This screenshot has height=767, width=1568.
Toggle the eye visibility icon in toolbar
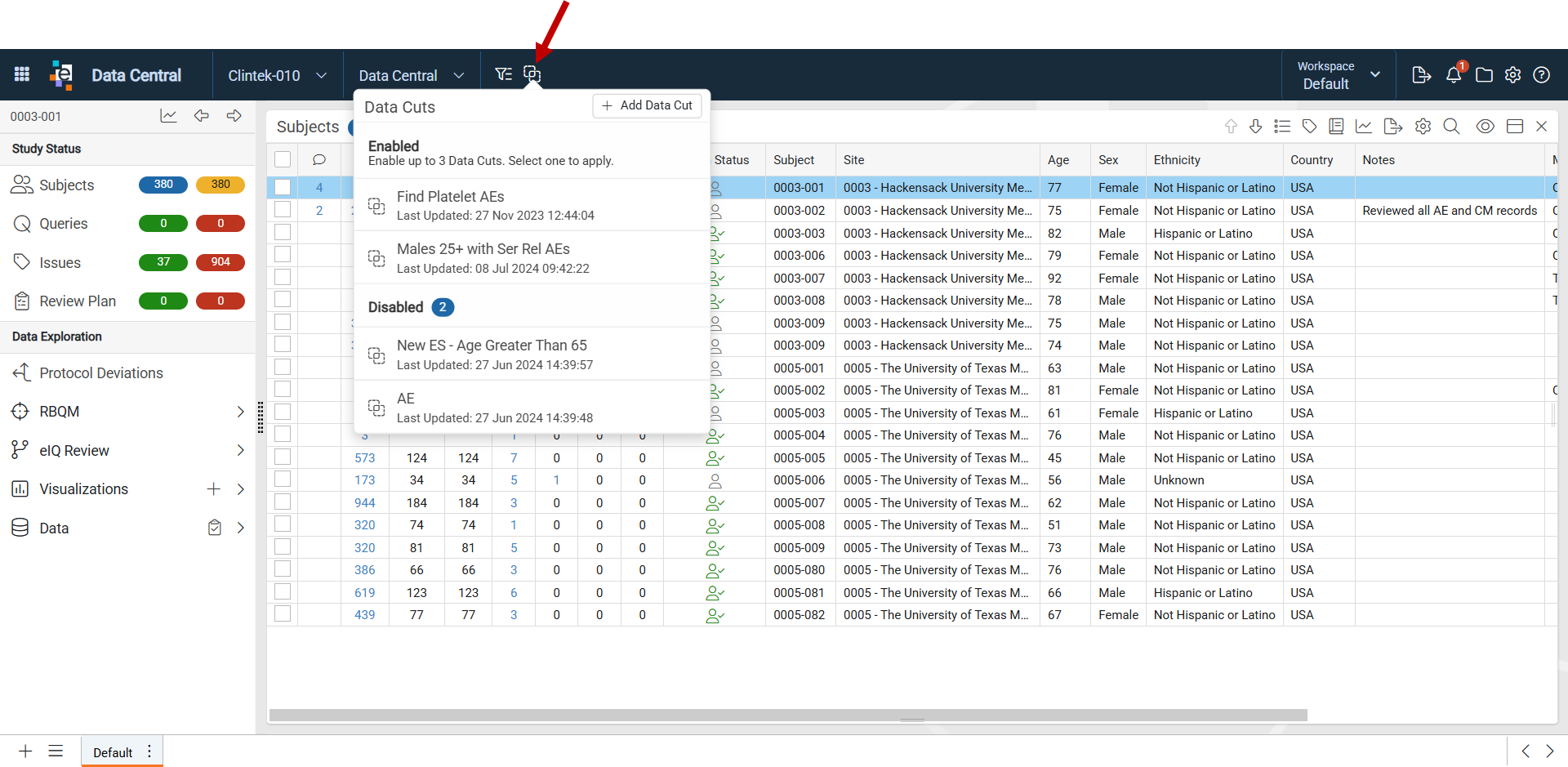(1485, 127)
